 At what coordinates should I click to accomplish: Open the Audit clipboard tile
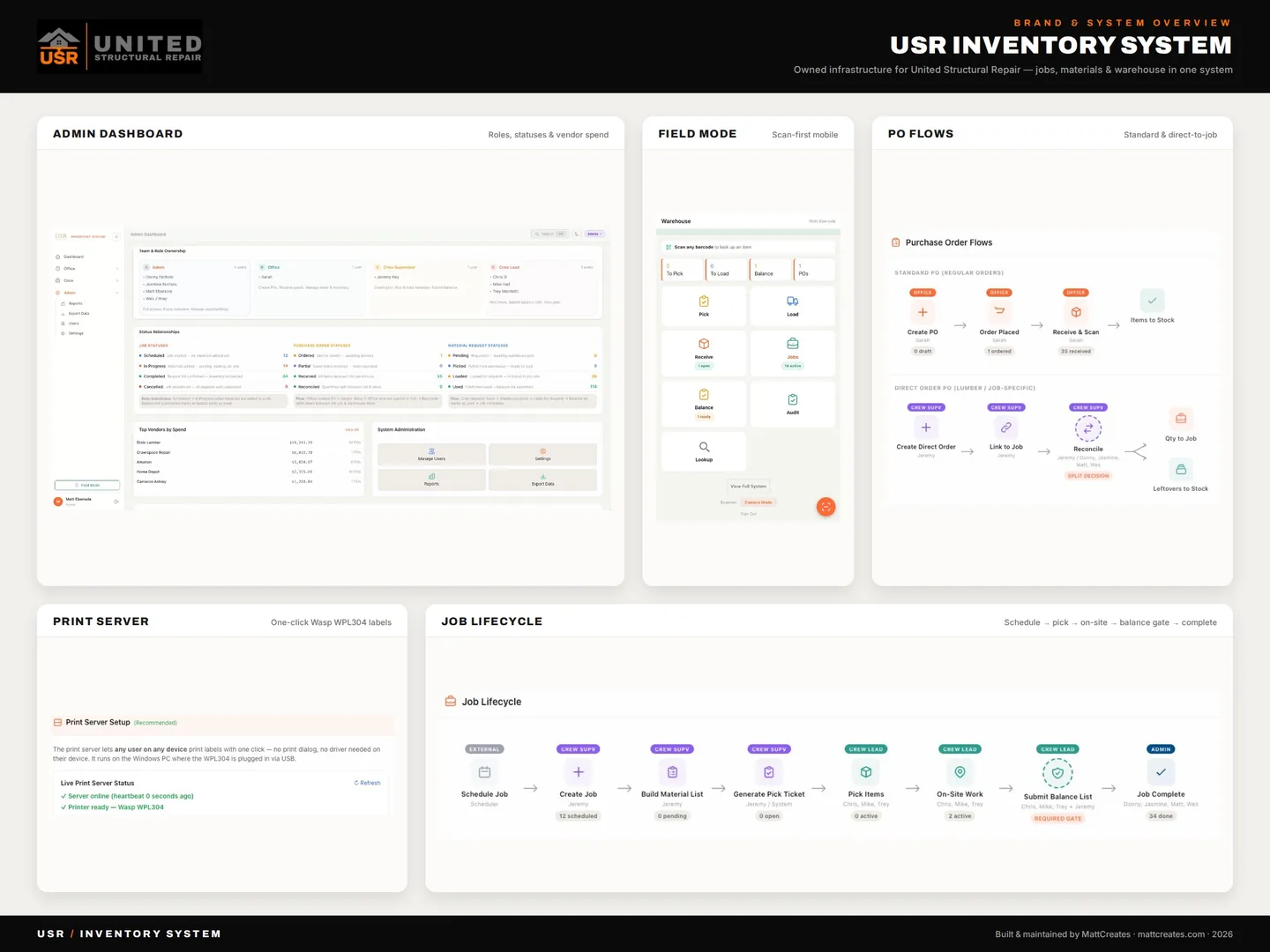tap(793, 404)
